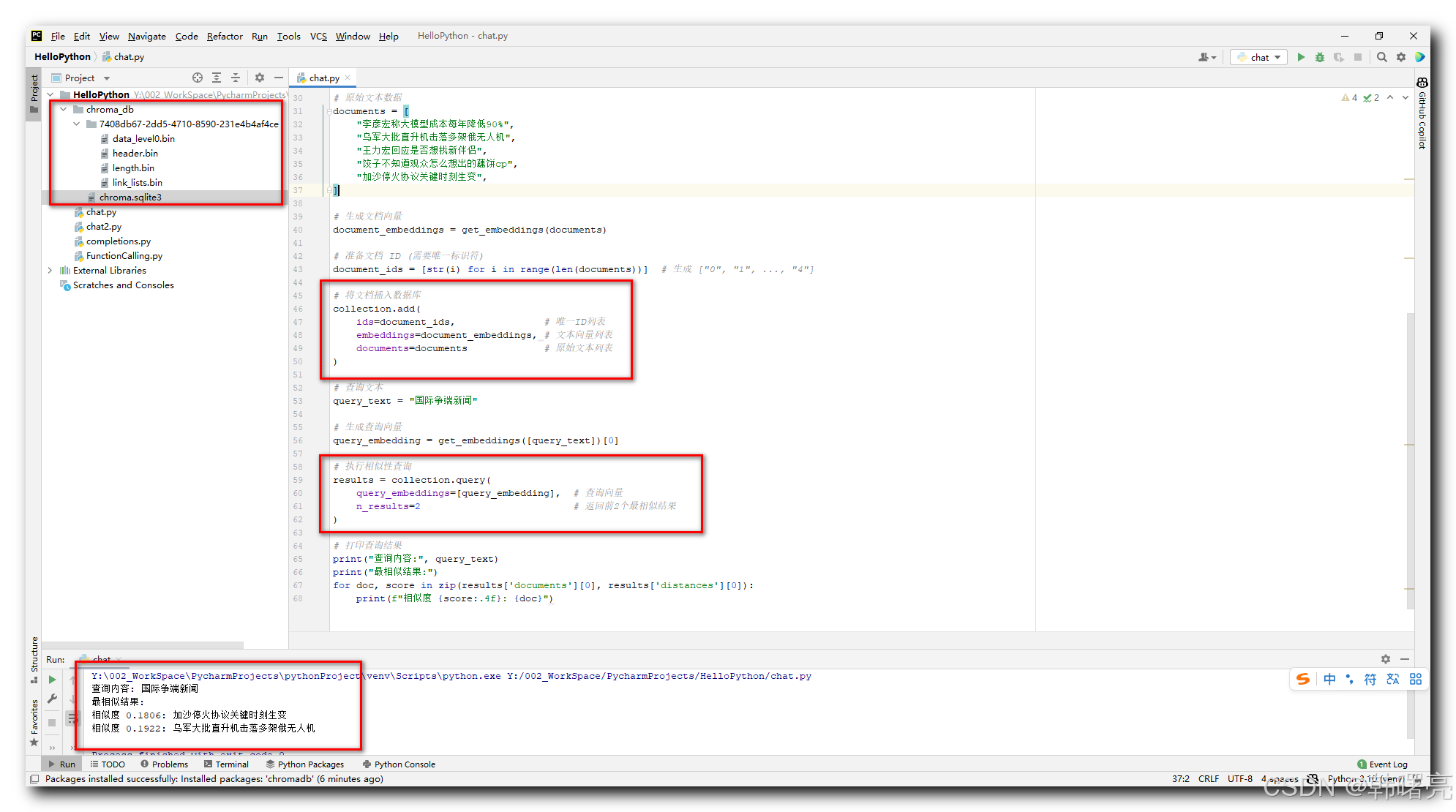Open Run panel settings gear icon
Screen dimensions: 1456x812
(1385, 659)
